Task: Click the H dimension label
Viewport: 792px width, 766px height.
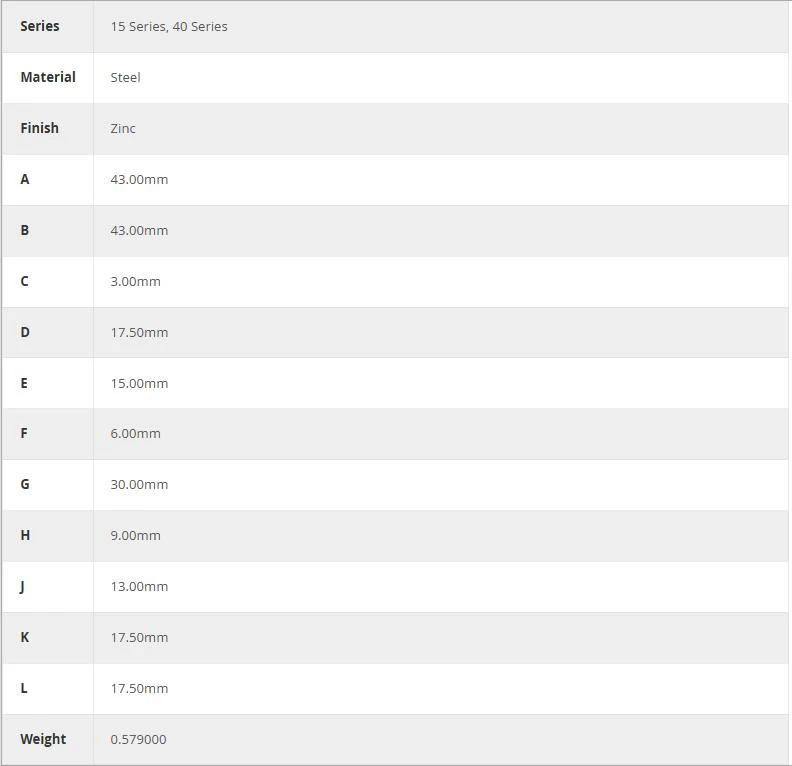Action: point(25,535)
